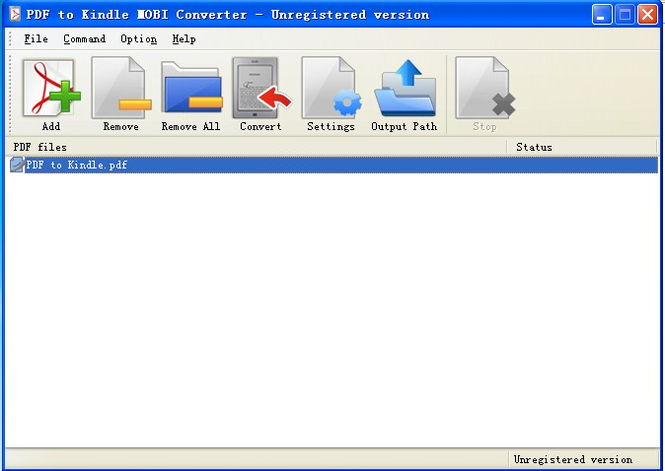Image resolution: width=665 pixels, height=471 pixels.
Task: Minimize the converter window
Action: [602, 15]
